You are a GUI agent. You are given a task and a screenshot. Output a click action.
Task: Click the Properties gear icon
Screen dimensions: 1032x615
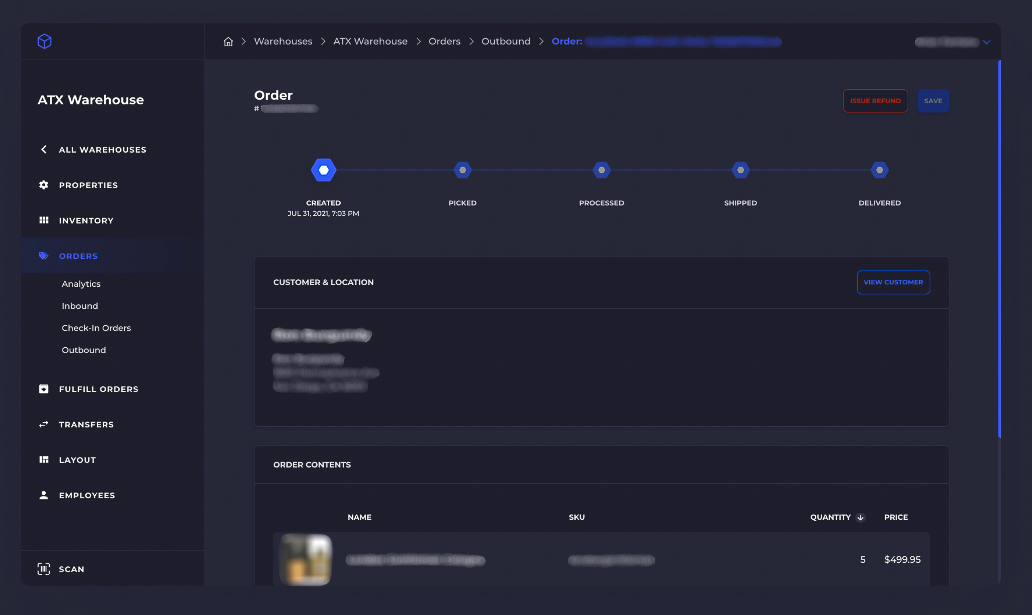[x=43, y=185]
